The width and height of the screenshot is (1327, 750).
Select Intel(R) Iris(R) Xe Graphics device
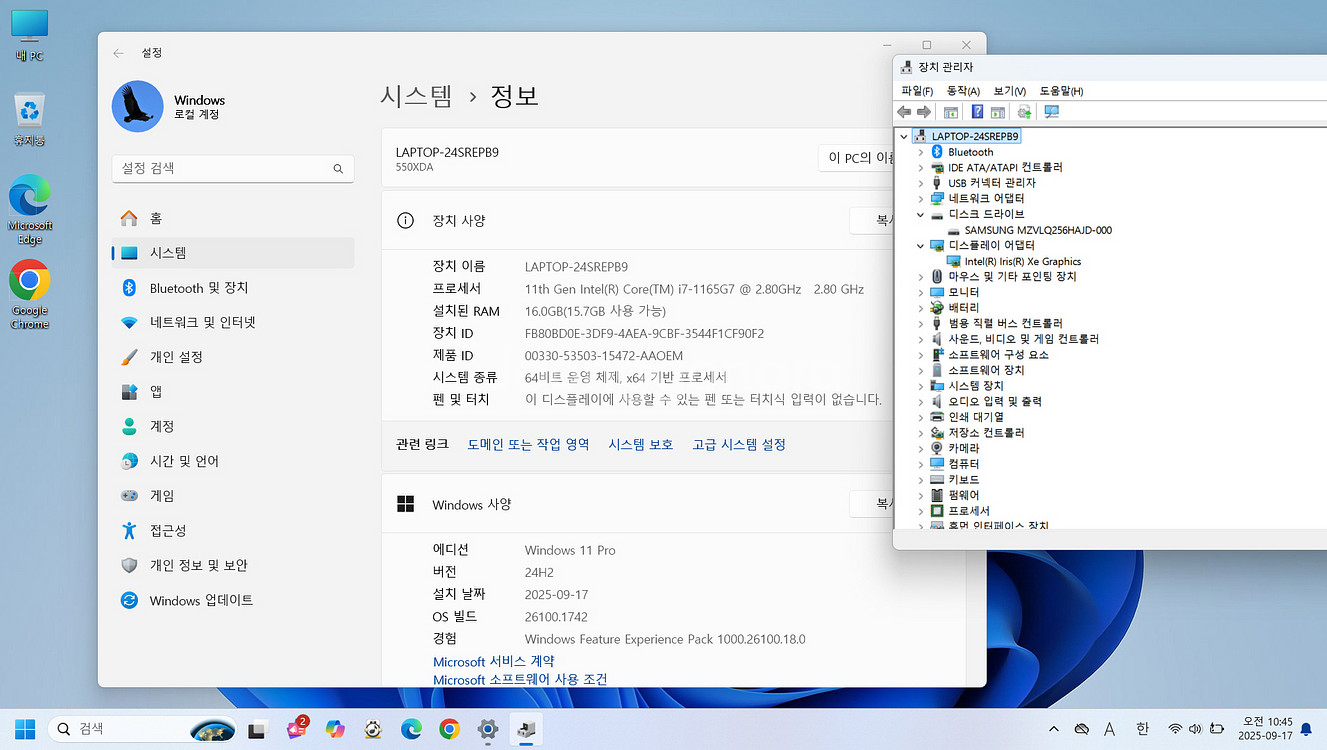(1022, 261)
